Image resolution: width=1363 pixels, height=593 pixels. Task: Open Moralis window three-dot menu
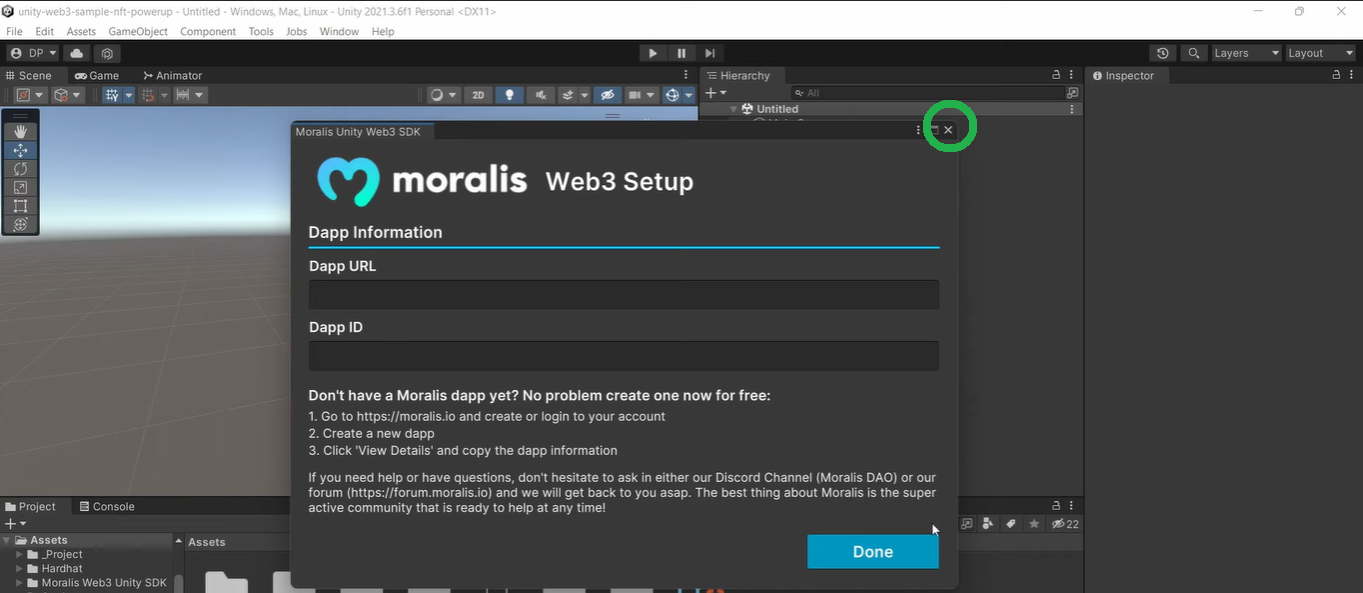pos(918,130)
